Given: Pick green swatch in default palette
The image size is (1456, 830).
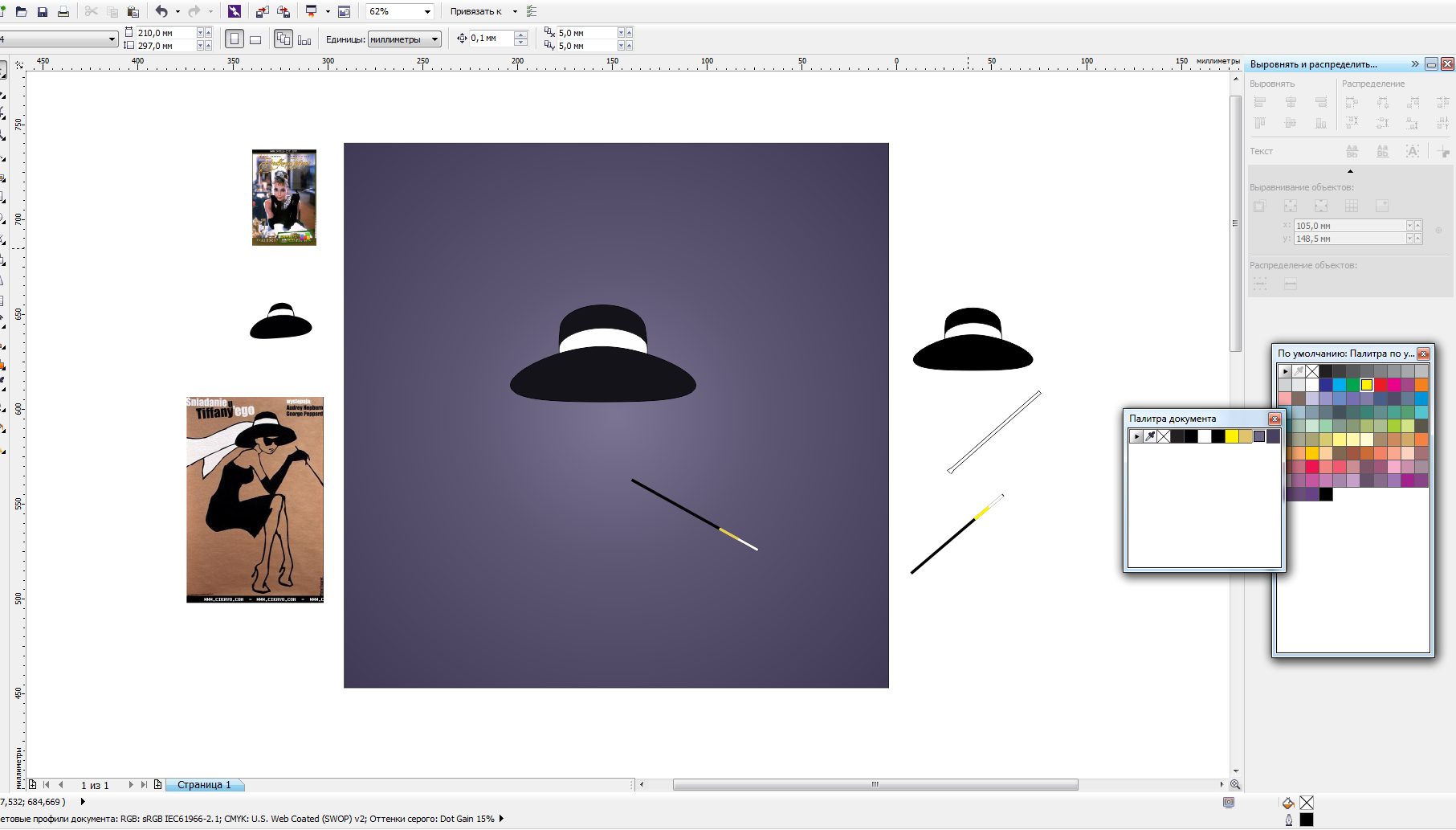Looking at the screenshot, I should coord(1353,385).
